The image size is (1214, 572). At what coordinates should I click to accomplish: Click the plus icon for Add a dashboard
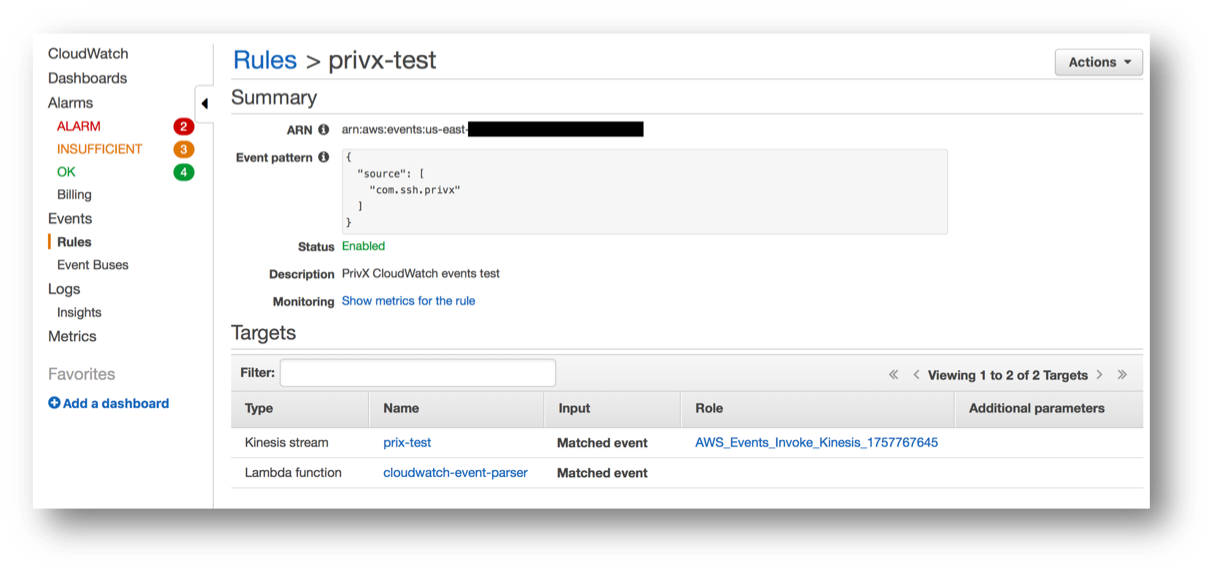point(54,403)
